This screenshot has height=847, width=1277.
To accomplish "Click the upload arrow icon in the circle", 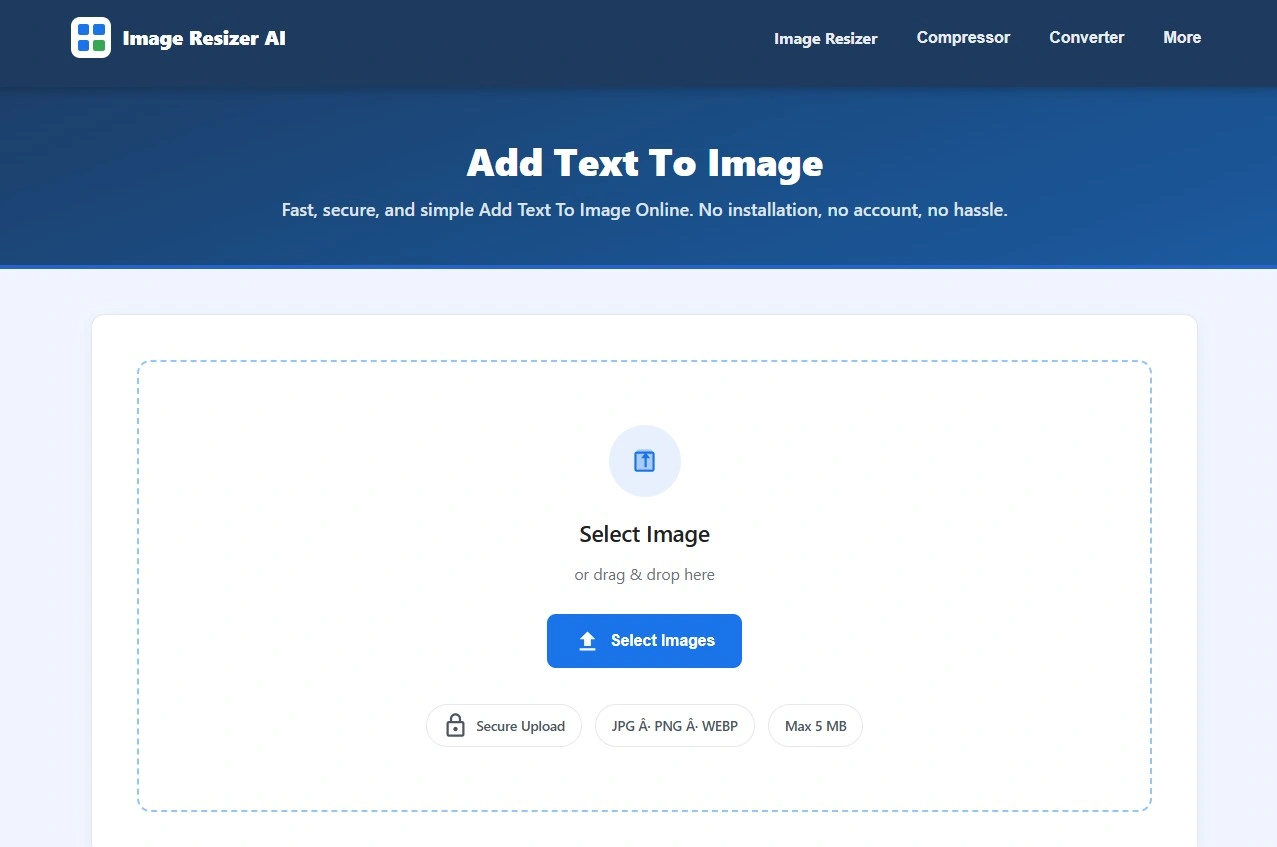I will coord(645,461).
